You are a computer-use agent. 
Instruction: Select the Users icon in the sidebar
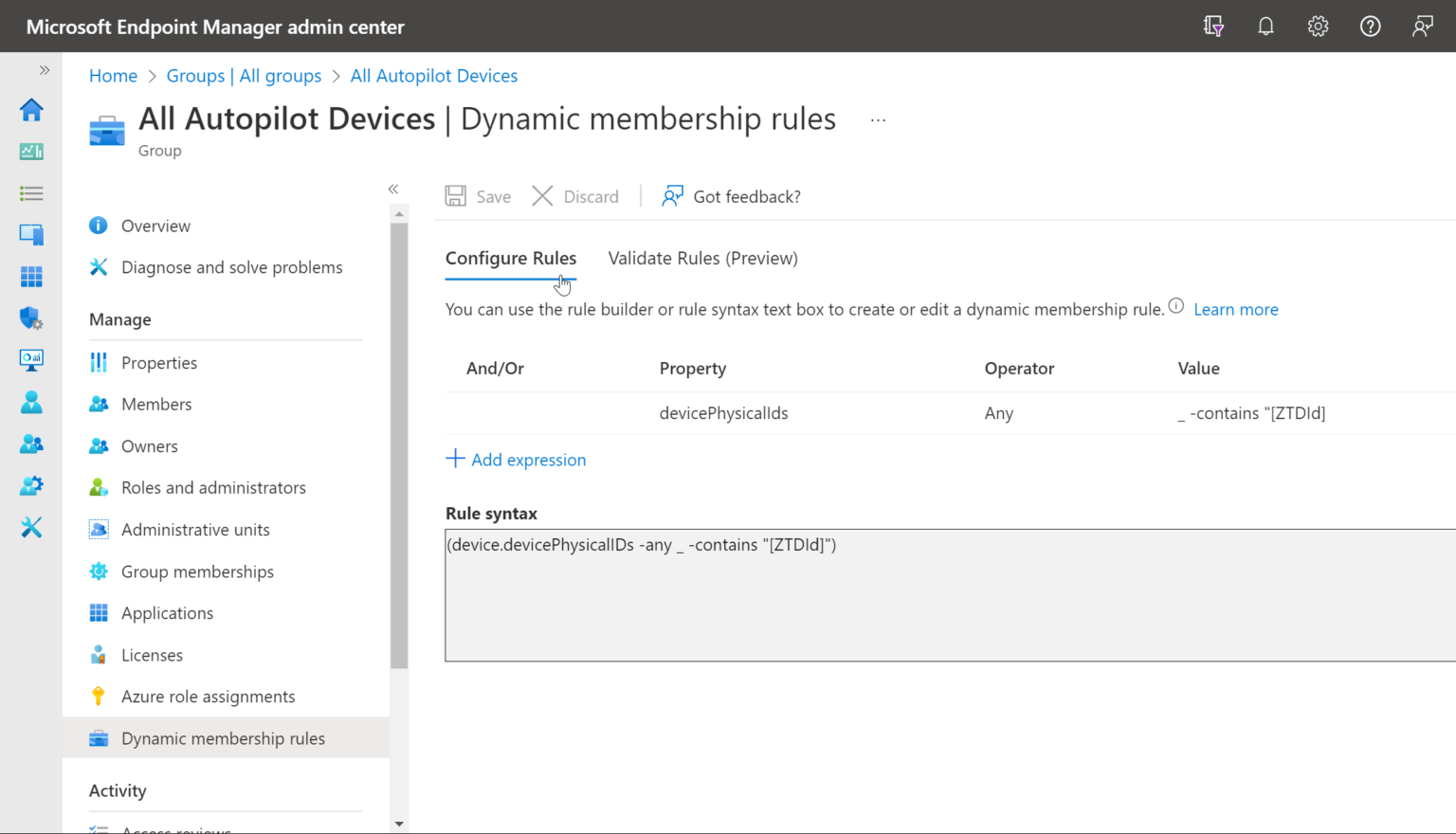point(31,402)
